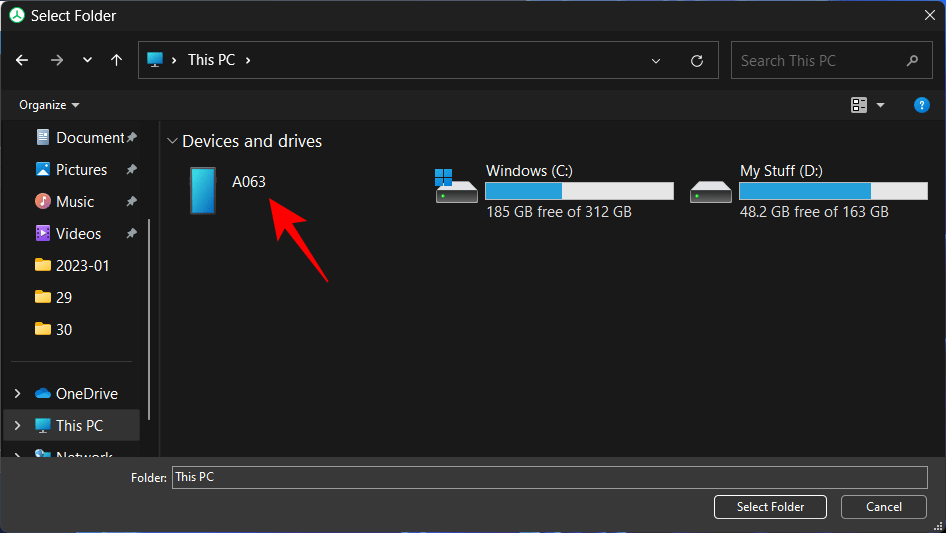Go up one folder level arrow
Viewport: 946px width, 533px height.
click(x=116, y=60)
